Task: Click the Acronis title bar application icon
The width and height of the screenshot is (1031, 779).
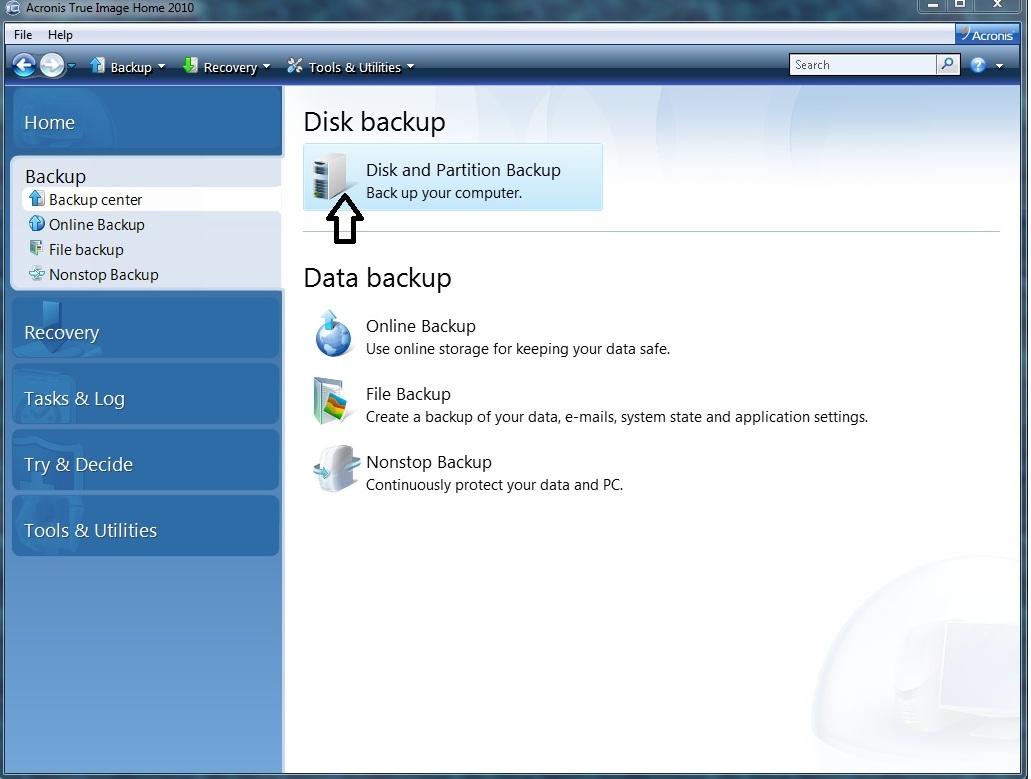Action: [12, 8]
